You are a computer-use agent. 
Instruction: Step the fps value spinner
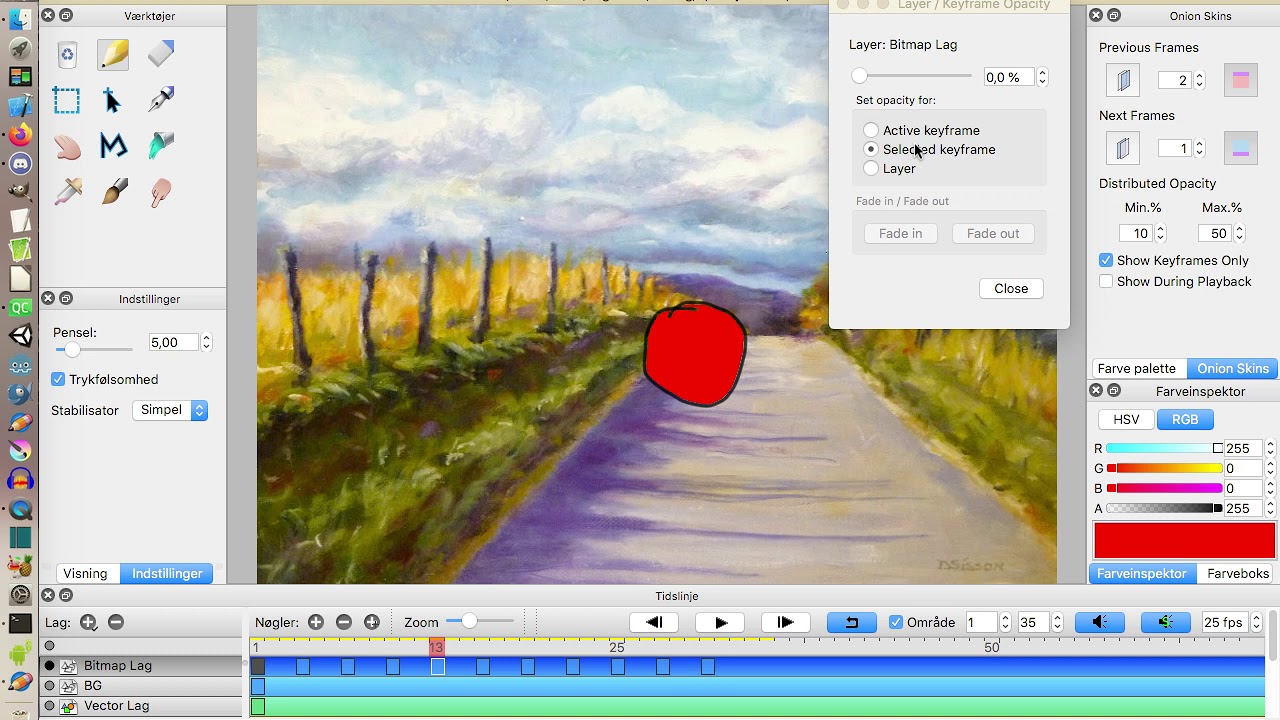[x=1256, y=622]
